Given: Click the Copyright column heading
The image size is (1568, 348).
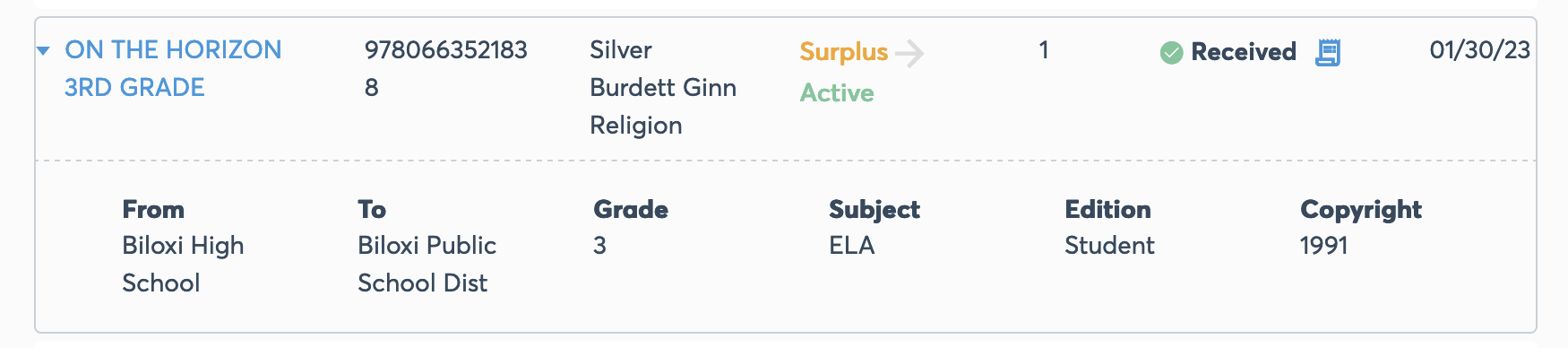Looking at the screenshot, I should [x=1361, y=210].
